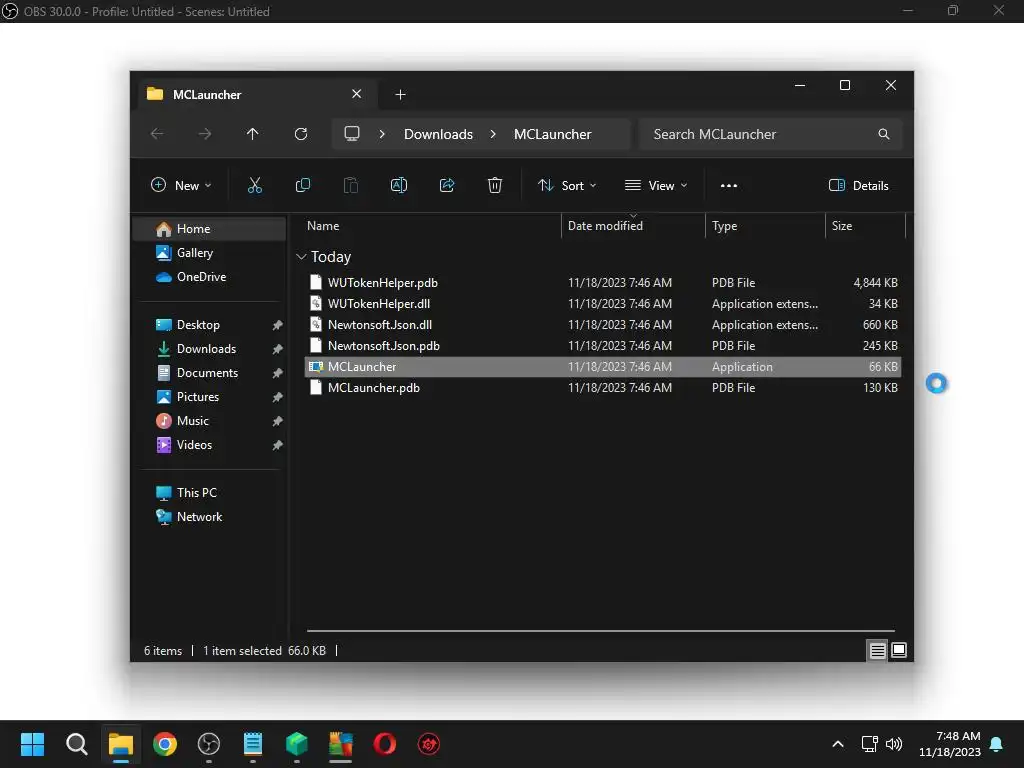1024x768 pixels.
Task: Unpin Downloads from quick access
Action: [278, 349]
